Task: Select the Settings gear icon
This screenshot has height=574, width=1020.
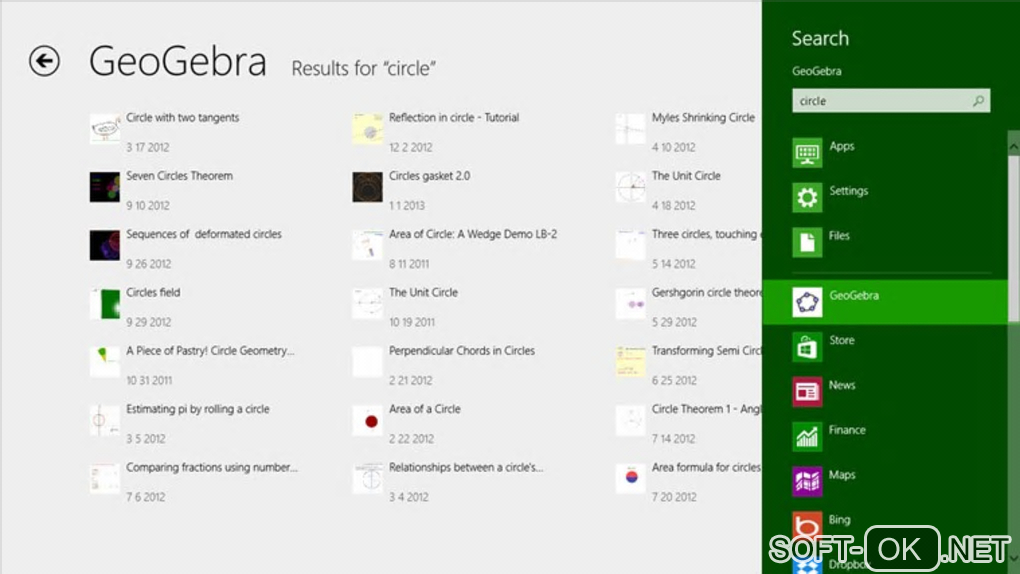Action: pyautogui.click(x=807, y=197)
